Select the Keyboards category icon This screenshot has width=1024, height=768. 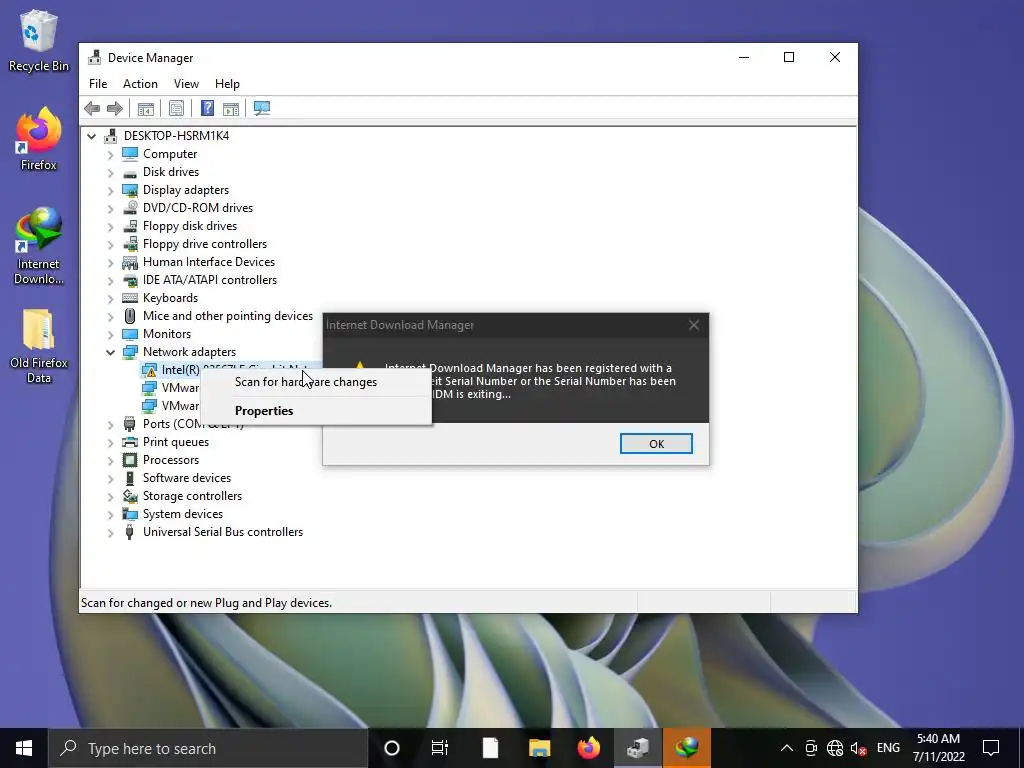(x=130, y=298)
